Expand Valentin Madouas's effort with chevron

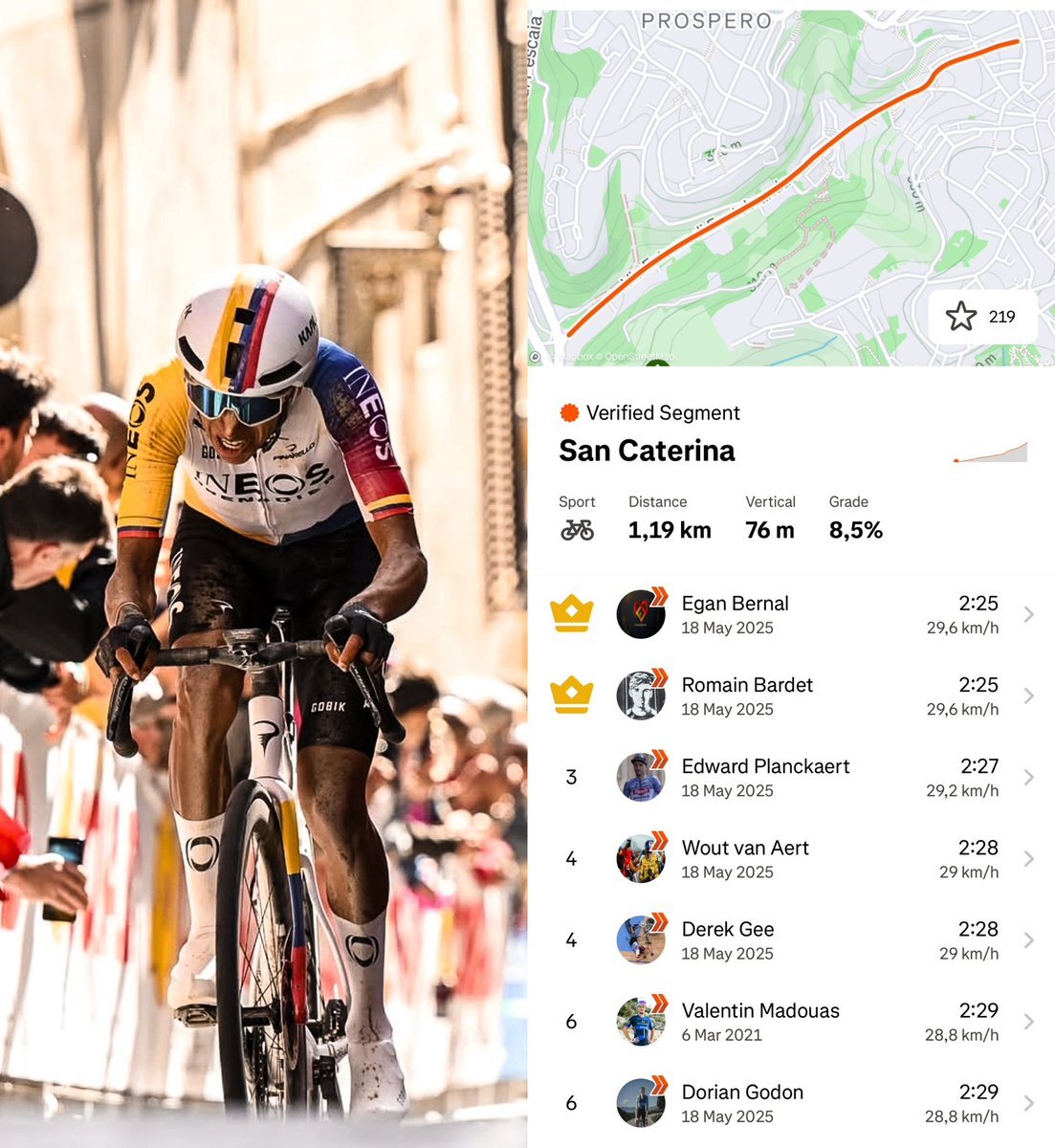click(1029, 1022)
